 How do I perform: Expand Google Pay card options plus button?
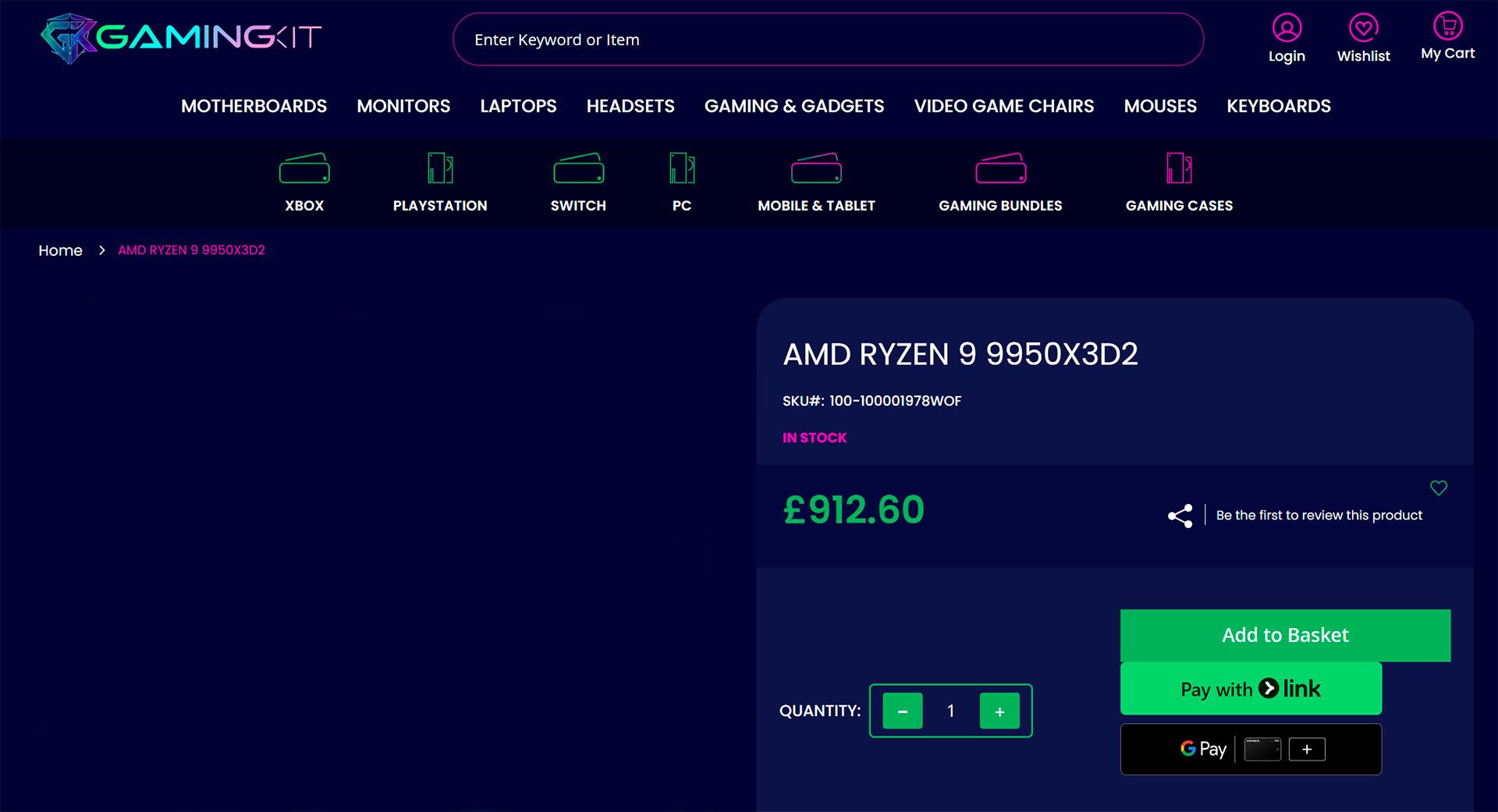pyautogui.click(x=1307, y=750)
